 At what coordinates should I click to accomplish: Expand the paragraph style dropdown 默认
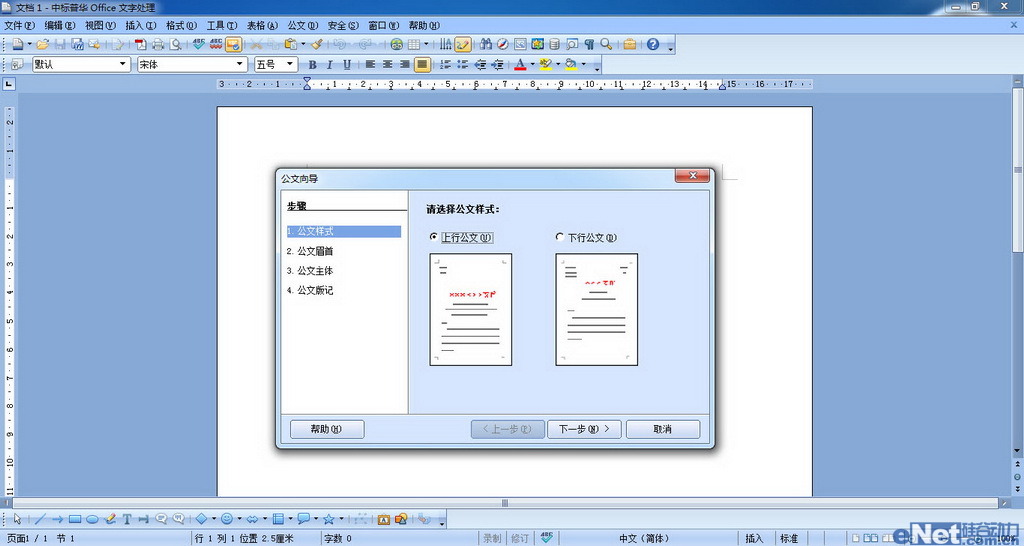click(x=124, y=64)
